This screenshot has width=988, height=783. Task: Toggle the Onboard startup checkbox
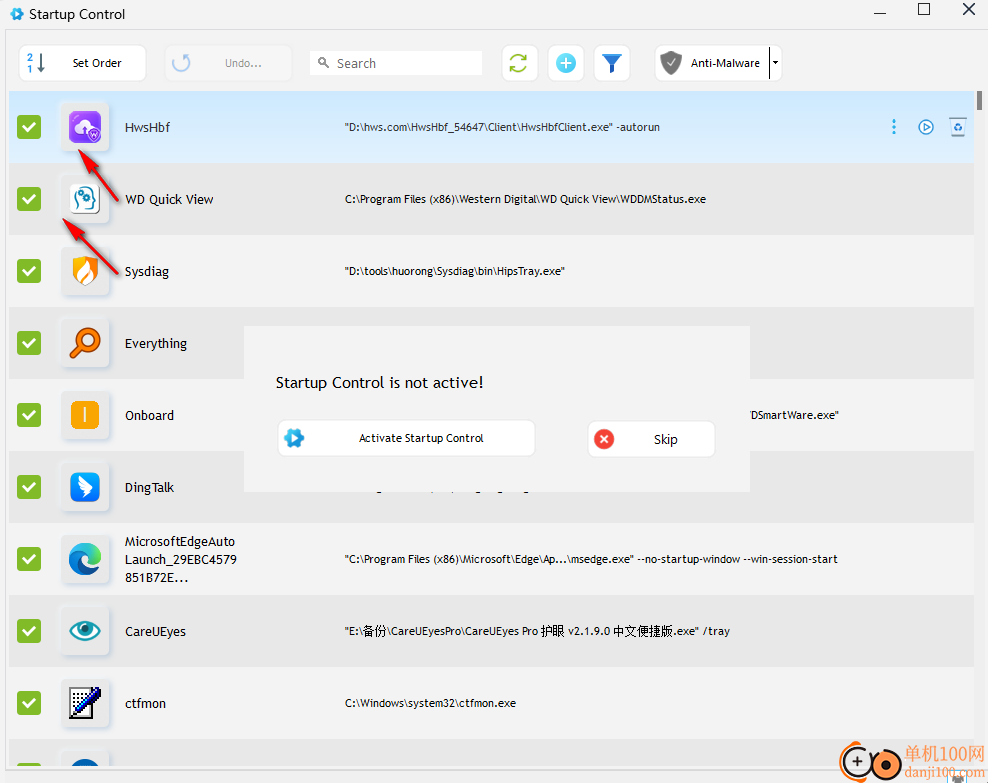click(29, 415)
